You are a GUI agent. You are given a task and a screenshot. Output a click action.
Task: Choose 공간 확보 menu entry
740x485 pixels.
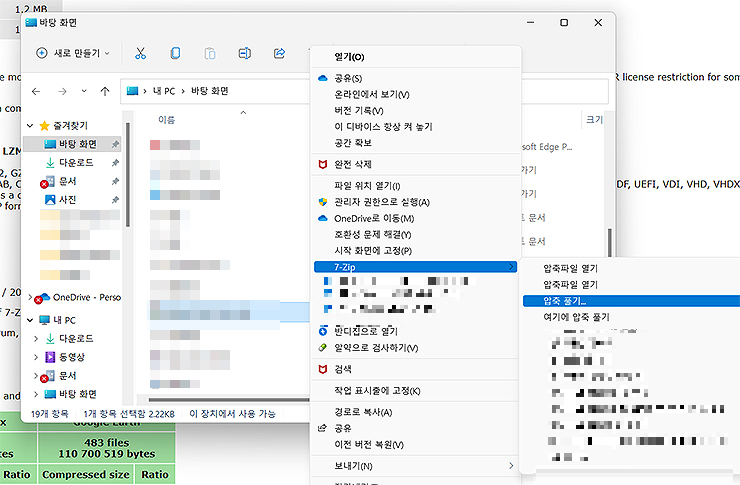tap(415, 142)
